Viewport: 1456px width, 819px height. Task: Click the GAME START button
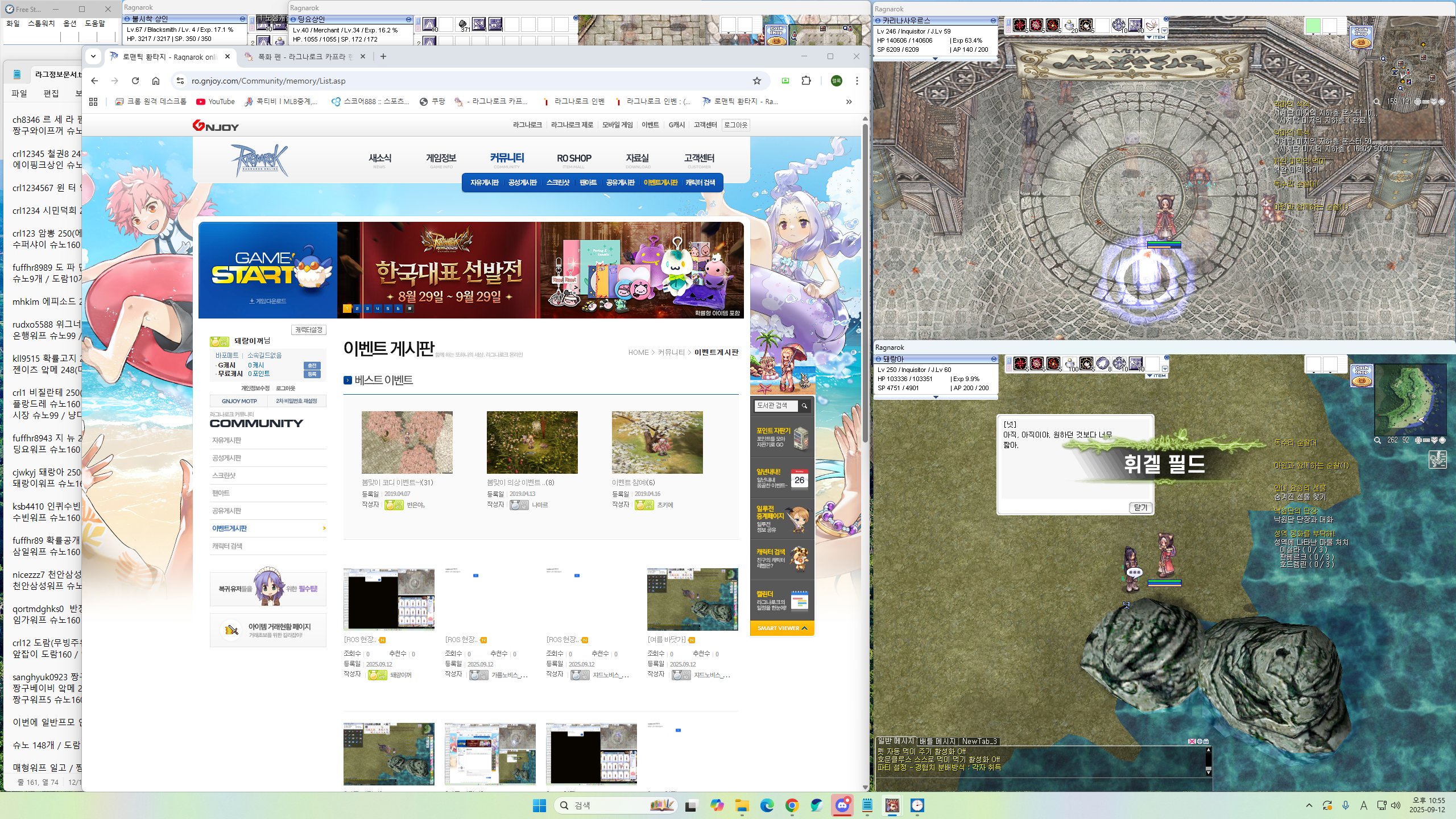click(x=268, y=270)
